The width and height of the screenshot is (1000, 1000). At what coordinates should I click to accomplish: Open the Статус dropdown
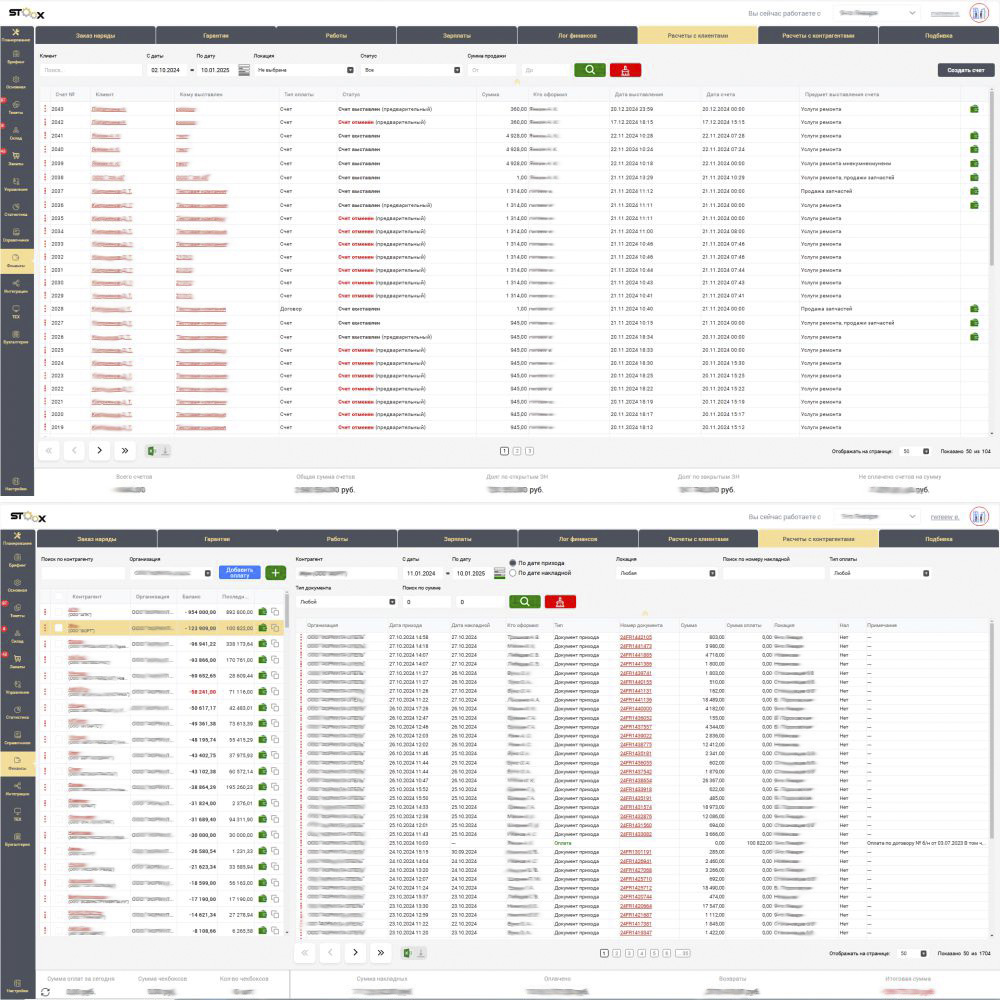[x=412, y=70]
